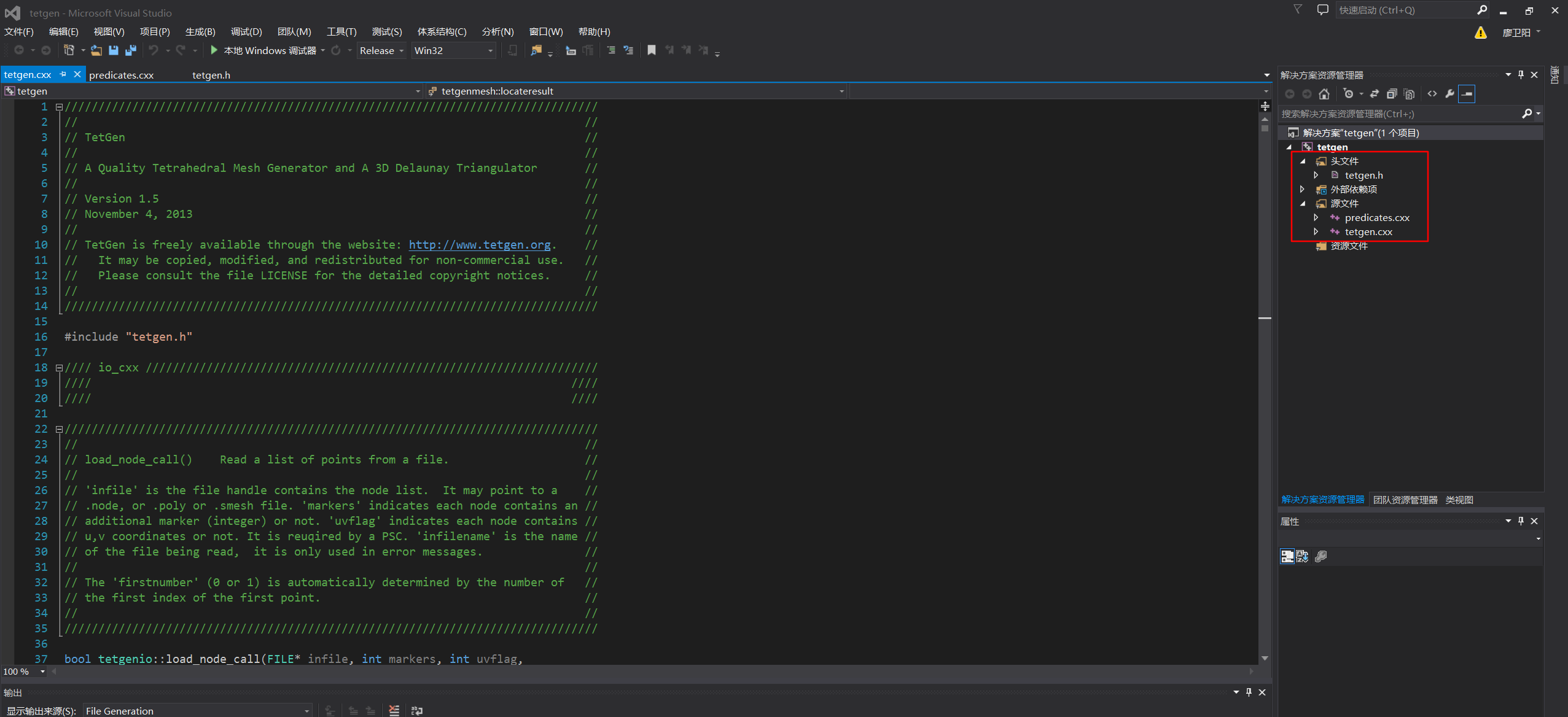
Task: Click the property pages wrench icon
Action: click(1320, 556)
